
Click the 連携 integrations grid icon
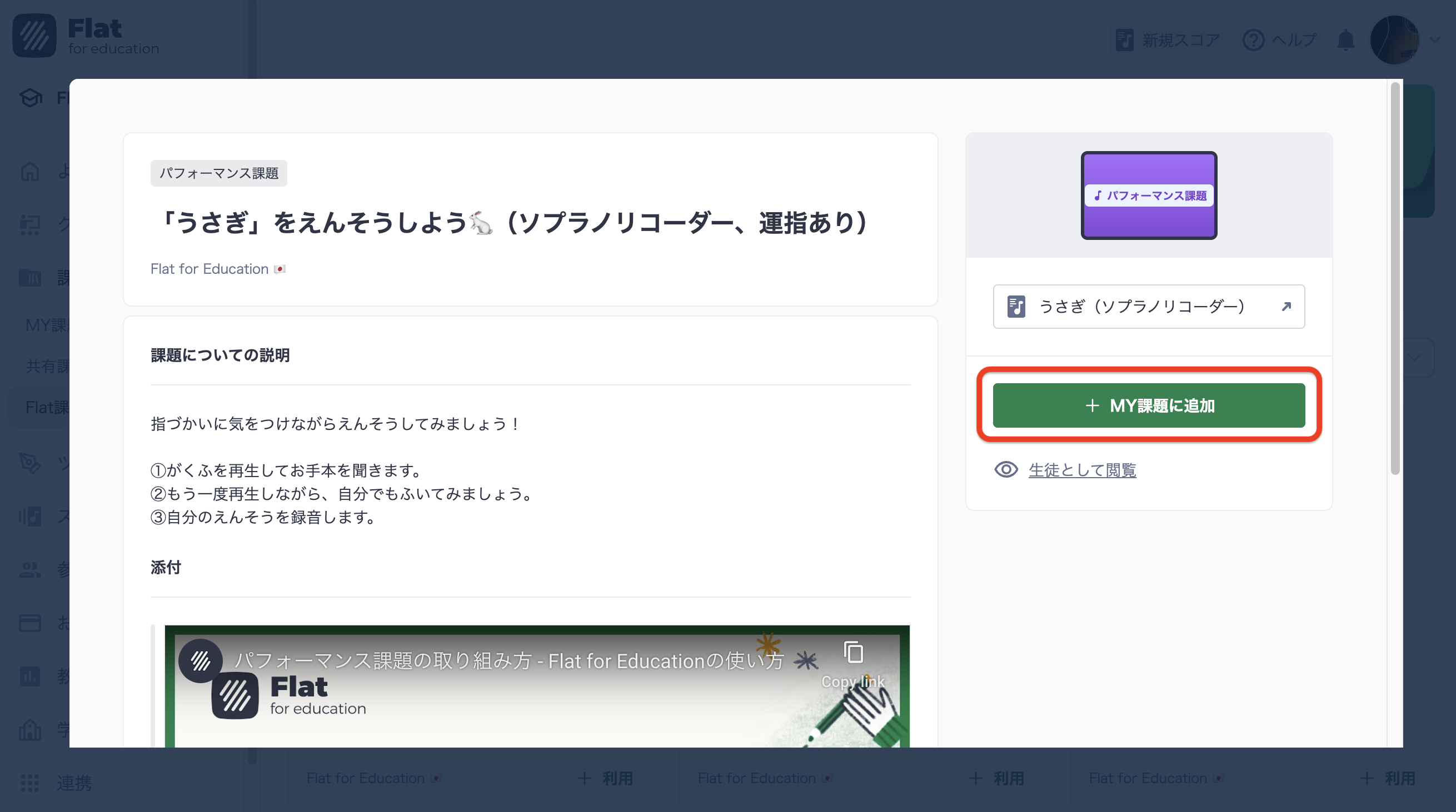(x=31, y=784)
